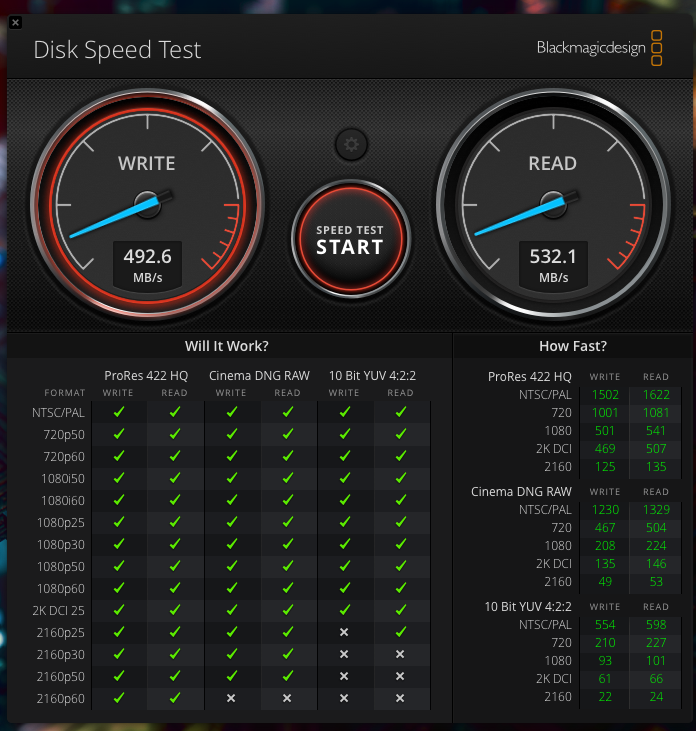Click ProRes 422 HQ column header in Will It Work
696x731 pixels.
146,376
